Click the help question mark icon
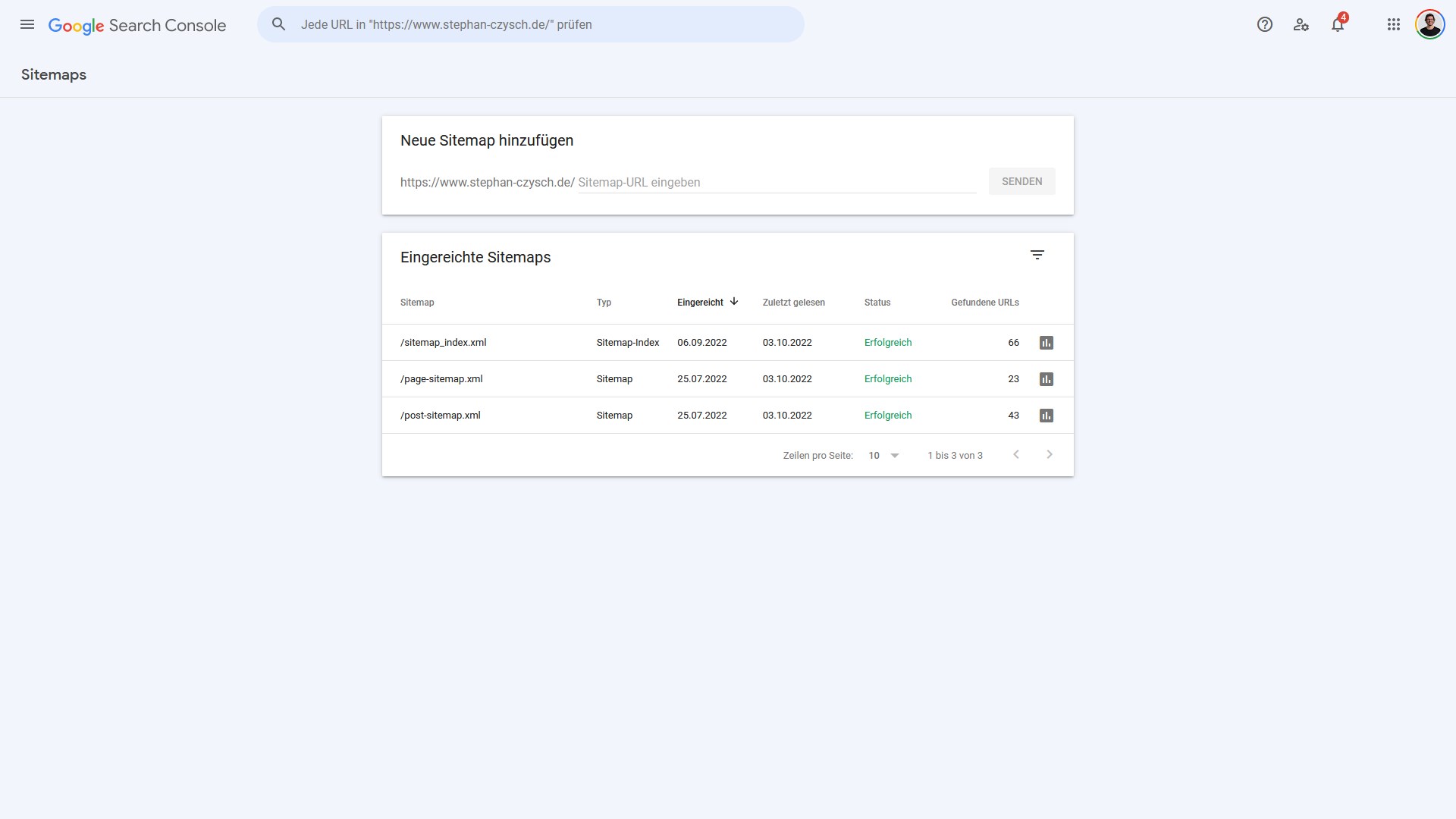Viewport: 1456px width, 819px height. pyautogui.click(x=1264, y=24)
